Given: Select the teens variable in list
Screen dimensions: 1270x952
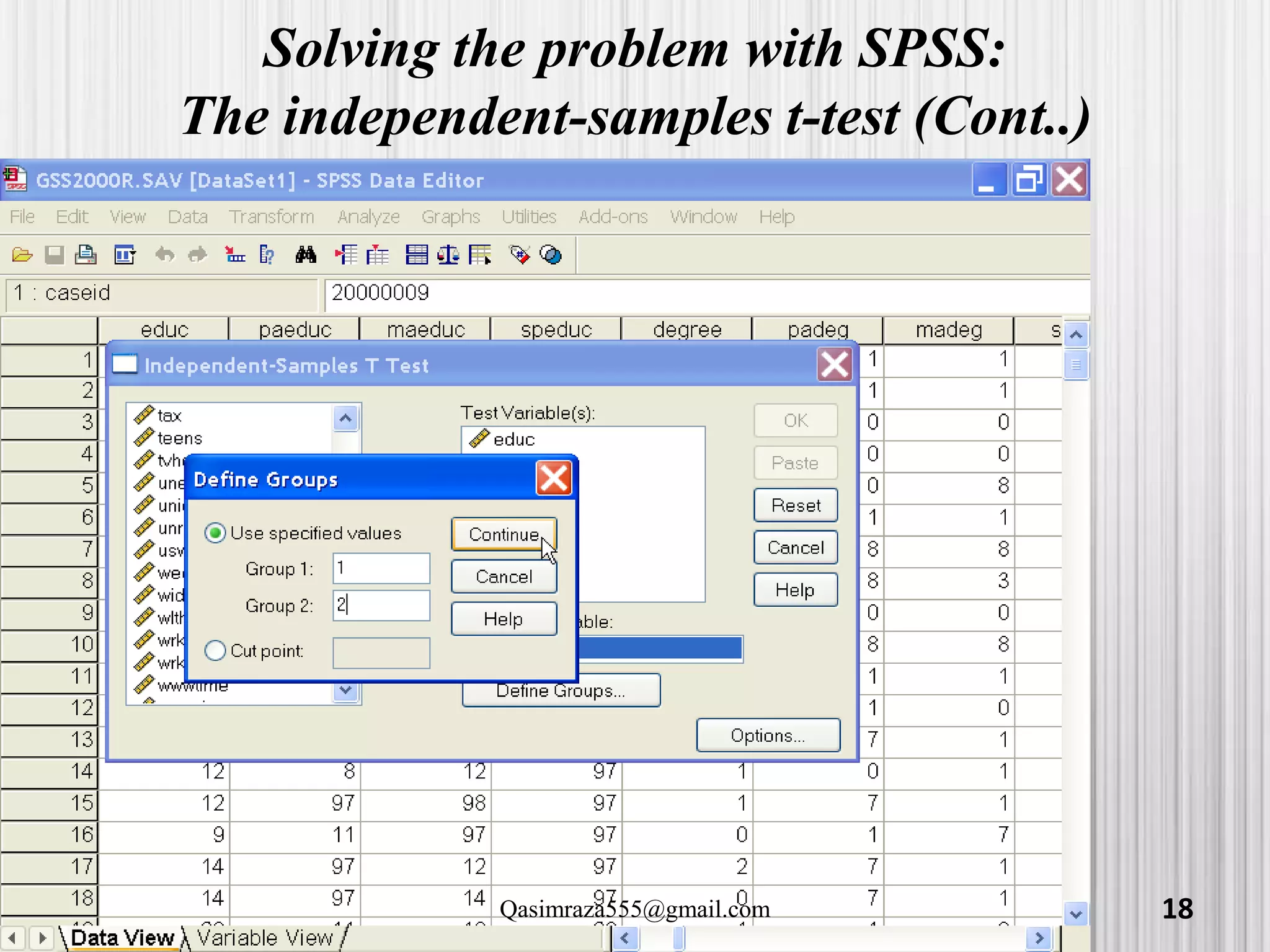Looking at the screenshot, I should point(180,438).
